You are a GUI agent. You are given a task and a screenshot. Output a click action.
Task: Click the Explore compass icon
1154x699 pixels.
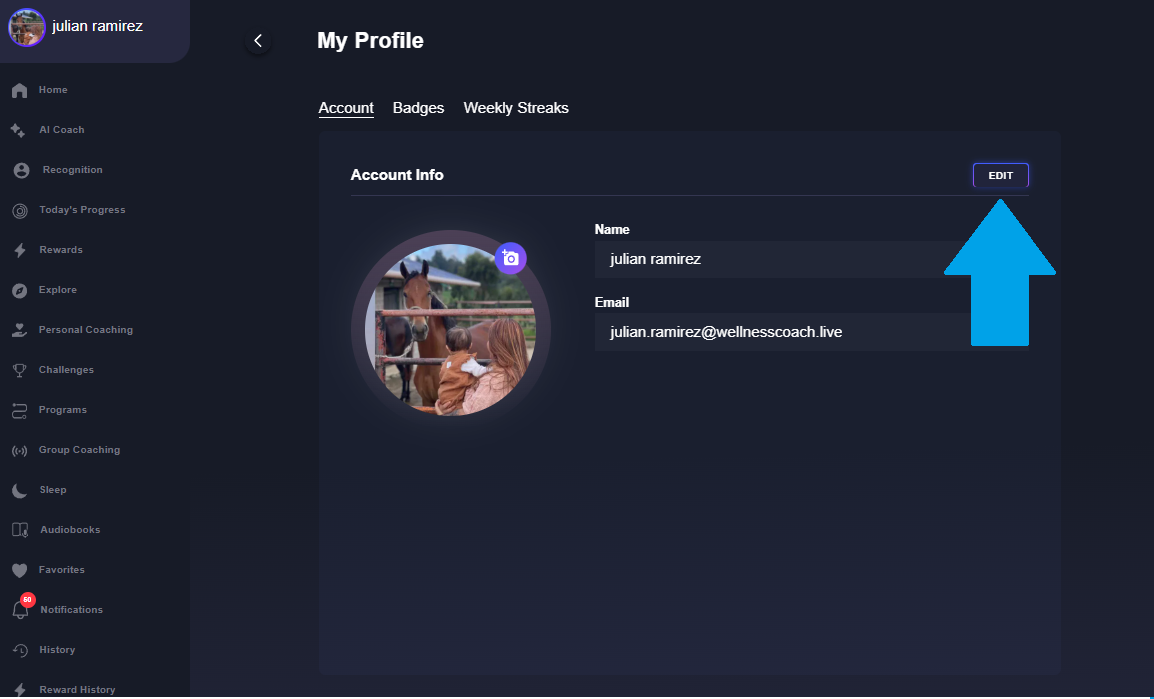coord(20,291)
